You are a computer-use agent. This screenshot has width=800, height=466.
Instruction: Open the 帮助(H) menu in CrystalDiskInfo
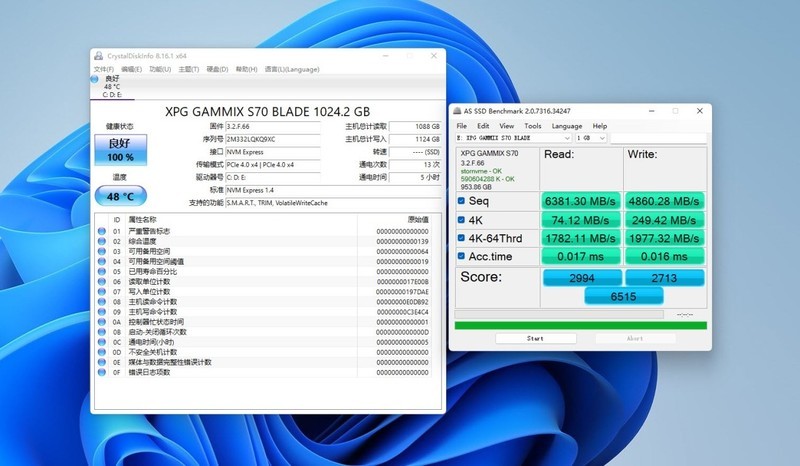pyautogui.click(x=246, y=69)
